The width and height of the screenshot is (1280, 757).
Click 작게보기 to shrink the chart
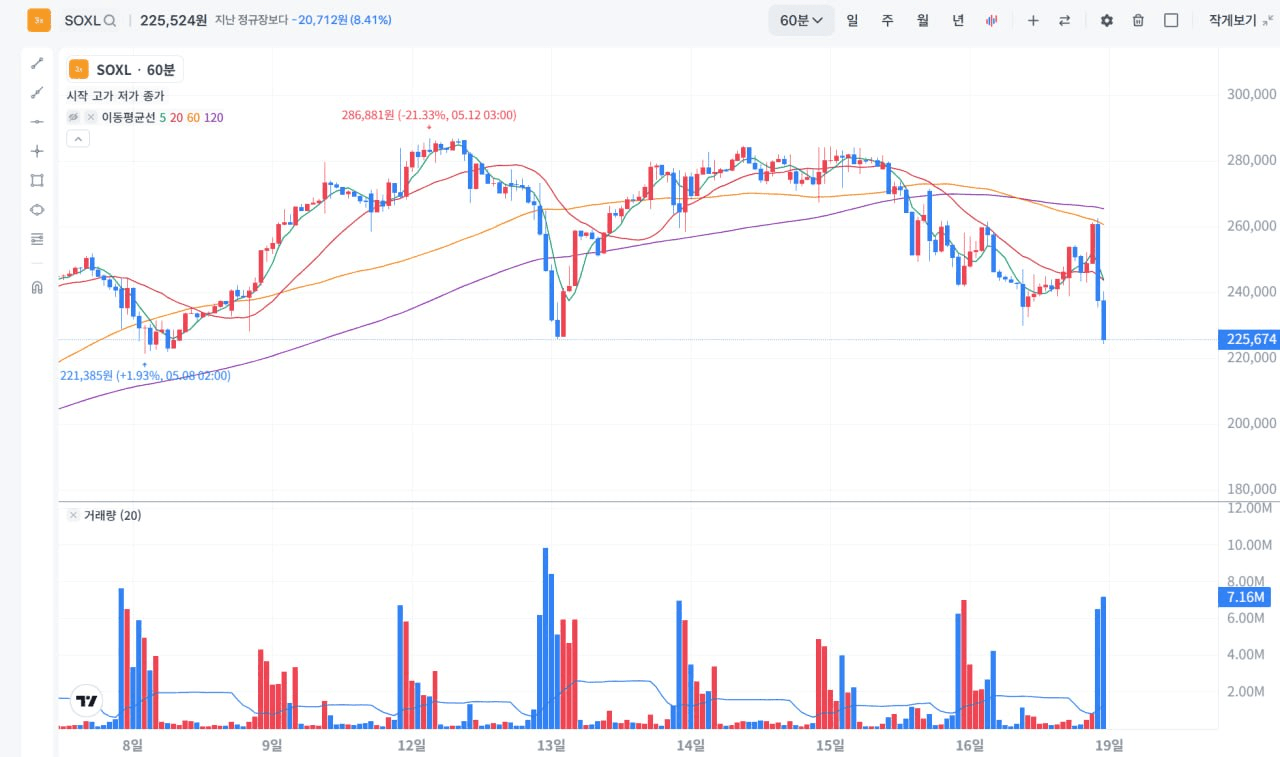[1239, 20]
